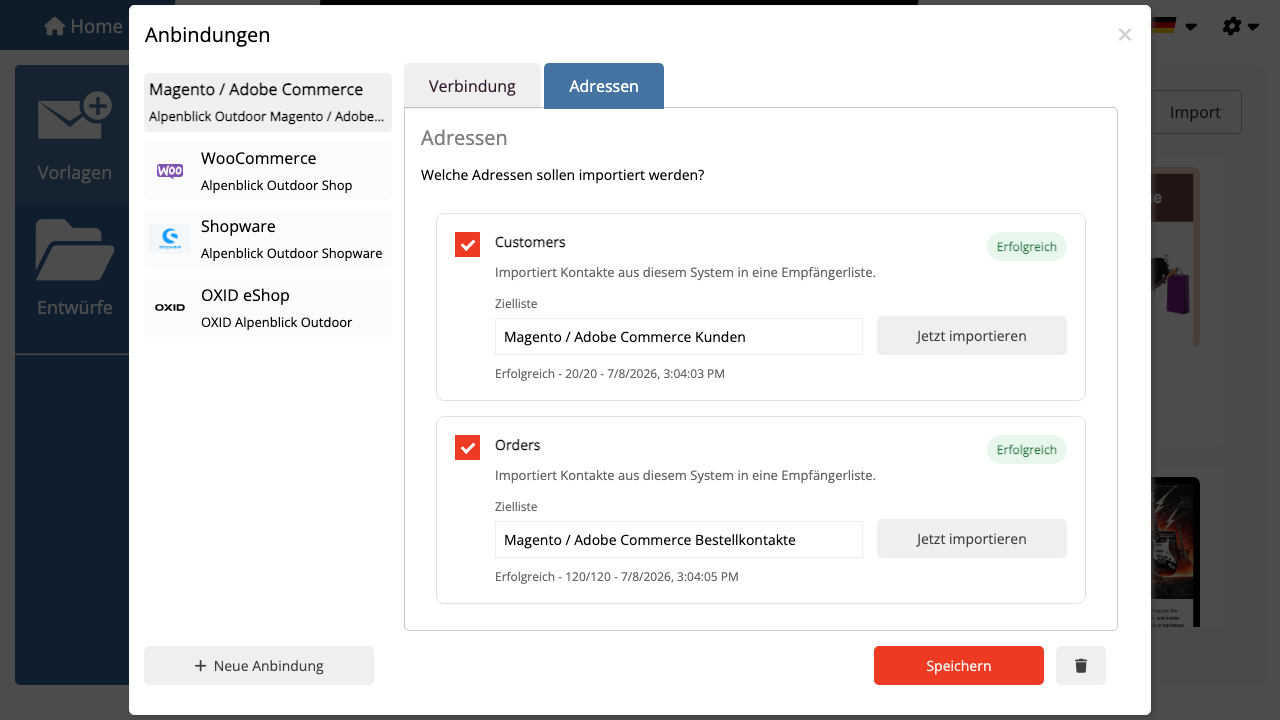Click the WooCommerce logo icon

point(170,171)
